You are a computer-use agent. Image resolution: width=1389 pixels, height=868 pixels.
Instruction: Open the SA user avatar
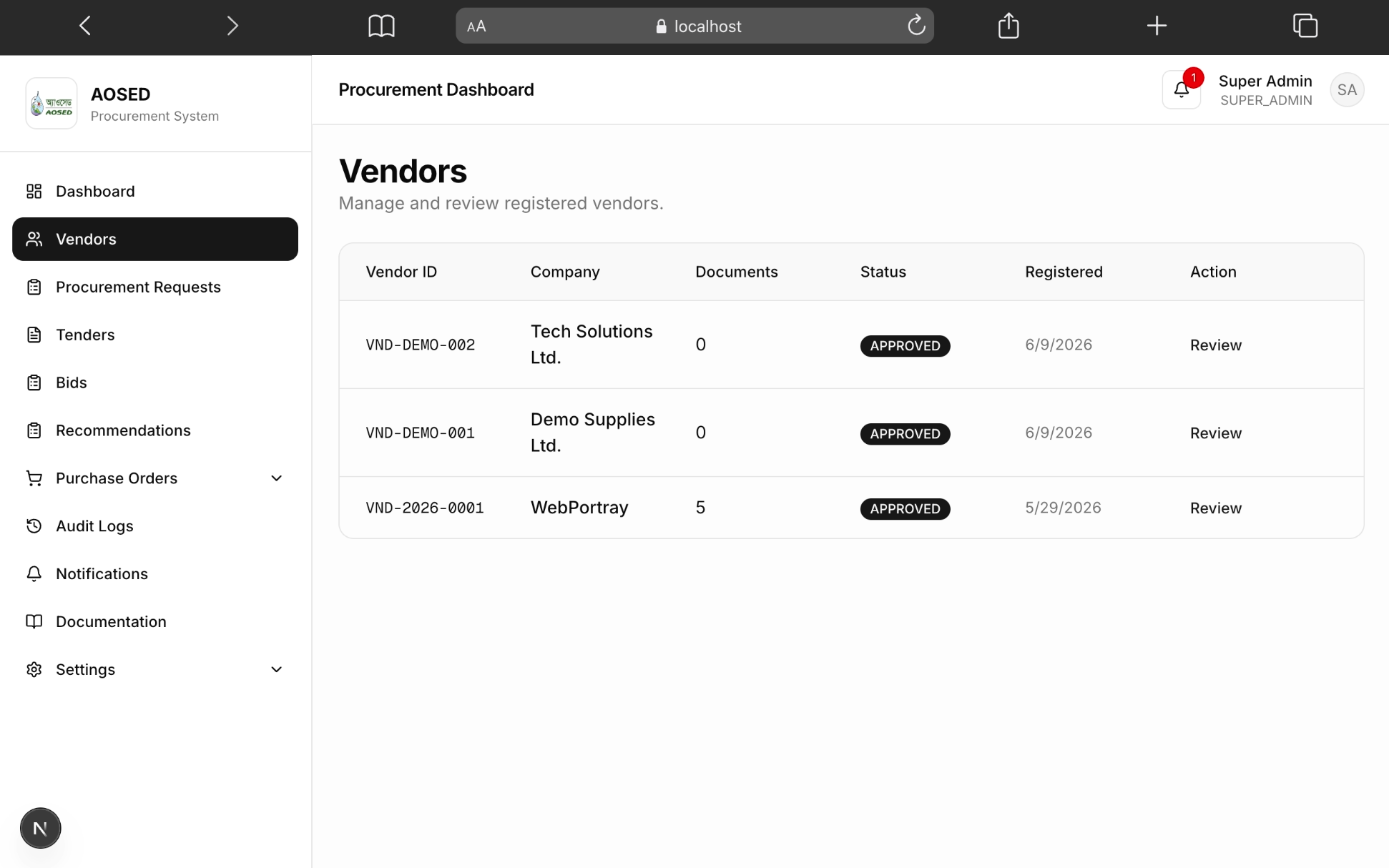(1347, 90)
